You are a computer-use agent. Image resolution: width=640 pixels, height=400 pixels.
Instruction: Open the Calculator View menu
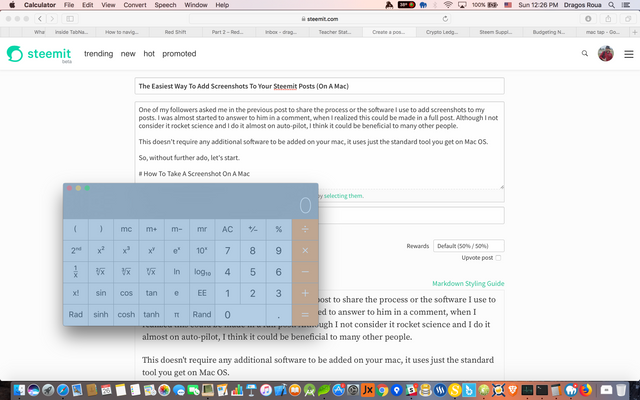point(108,5)
